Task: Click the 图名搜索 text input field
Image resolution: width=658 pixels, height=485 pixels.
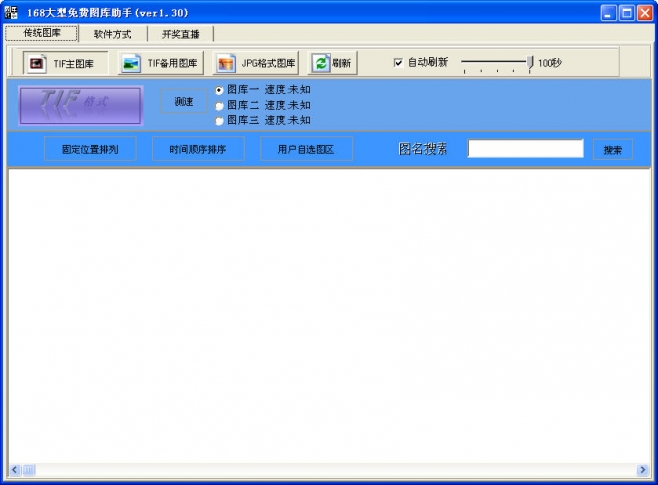Action: 525,149
